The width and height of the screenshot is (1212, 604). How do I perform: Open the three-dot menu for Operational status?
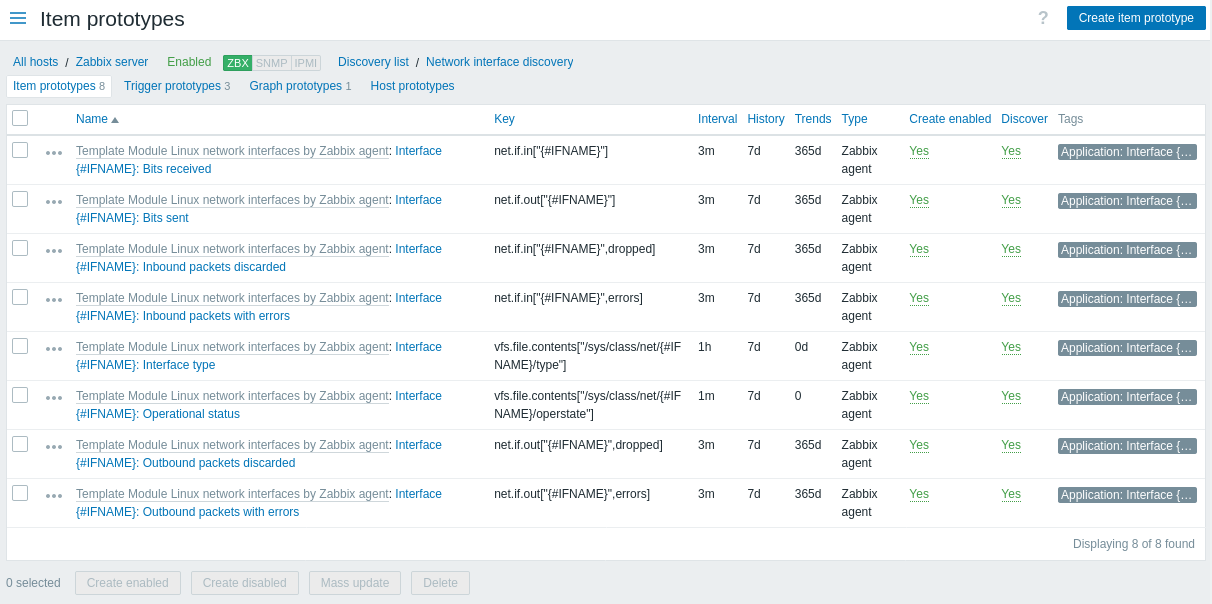(54, 398)
